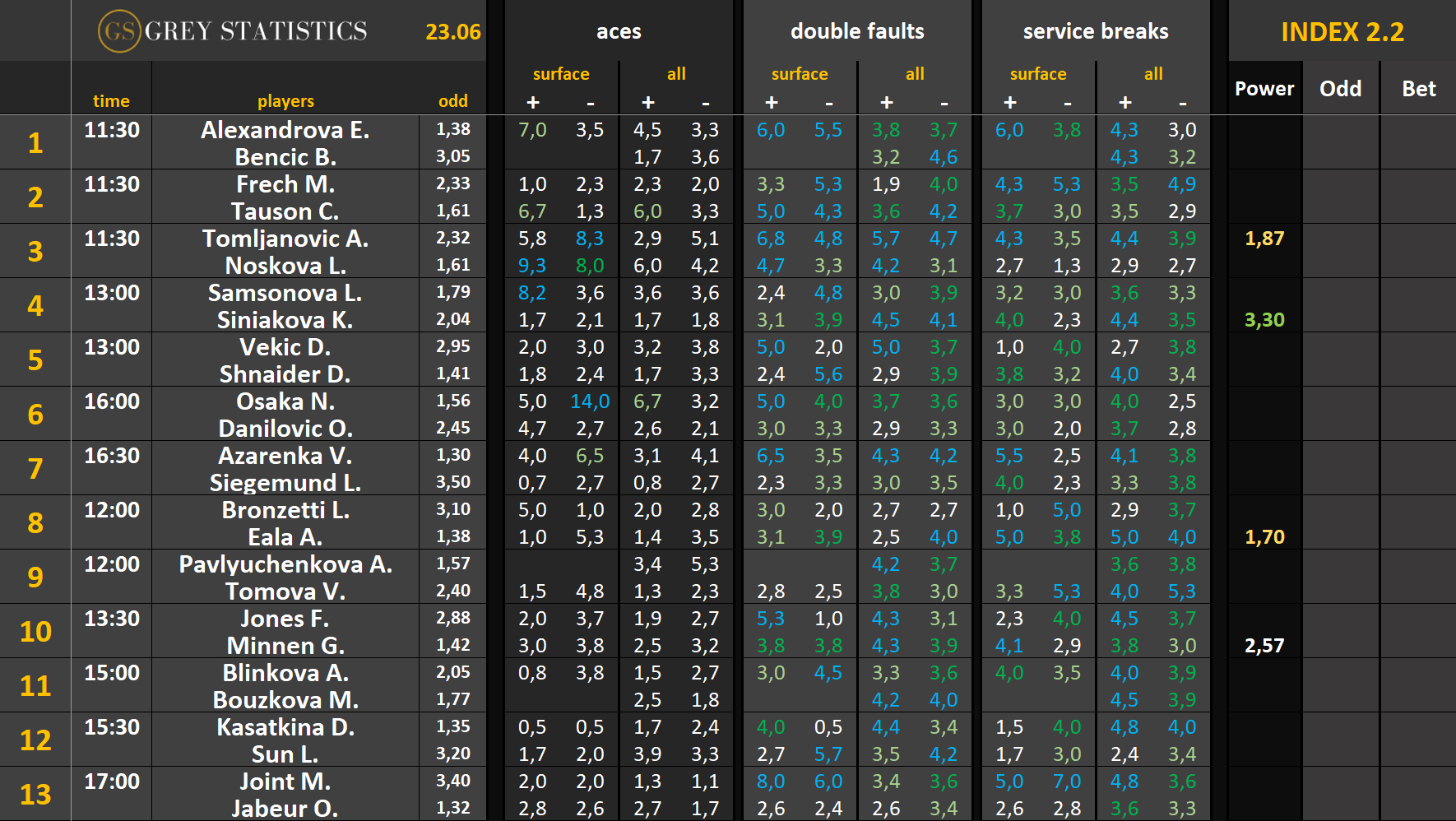The image size is (1456, 821).
Task: Select player Sun L.
Action: [x=285, y=754]
